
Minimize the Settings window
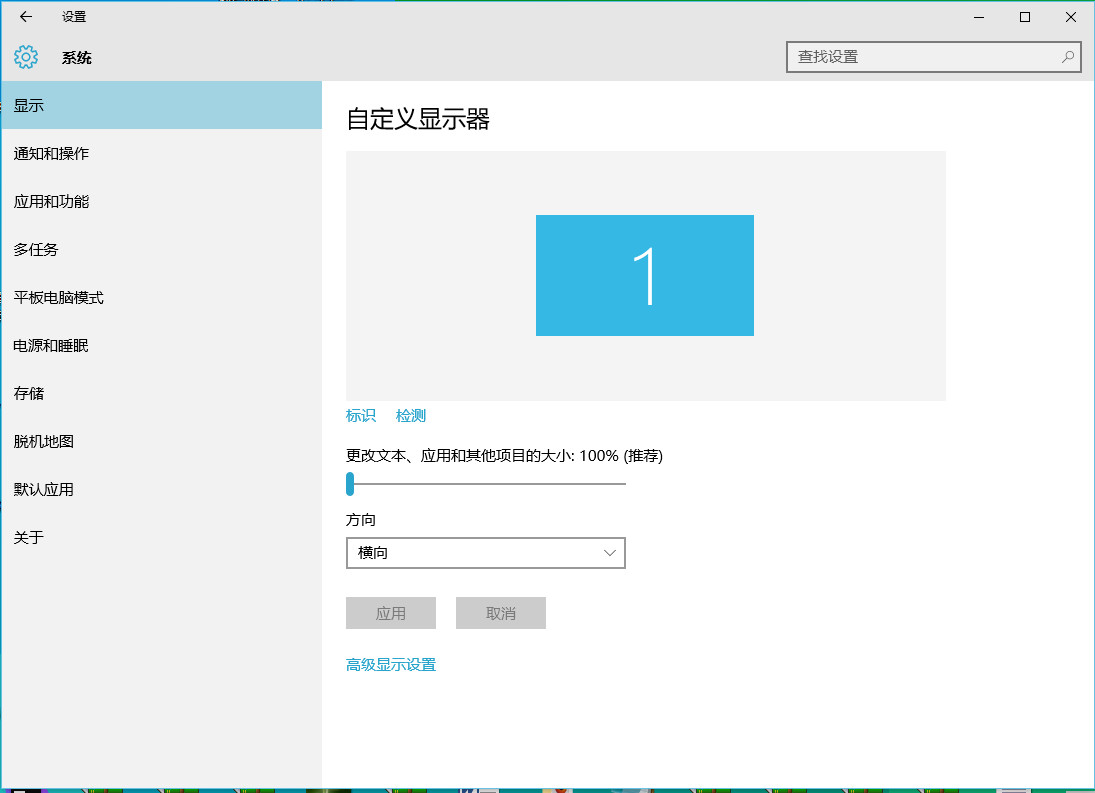click(979, 17)
